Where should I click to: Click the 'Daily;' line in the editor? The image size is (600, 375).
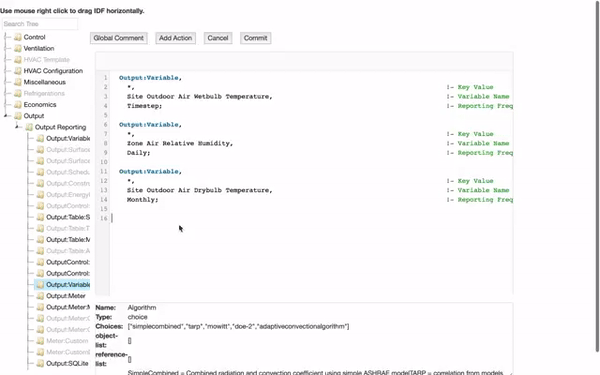click(x=139, y=153)
